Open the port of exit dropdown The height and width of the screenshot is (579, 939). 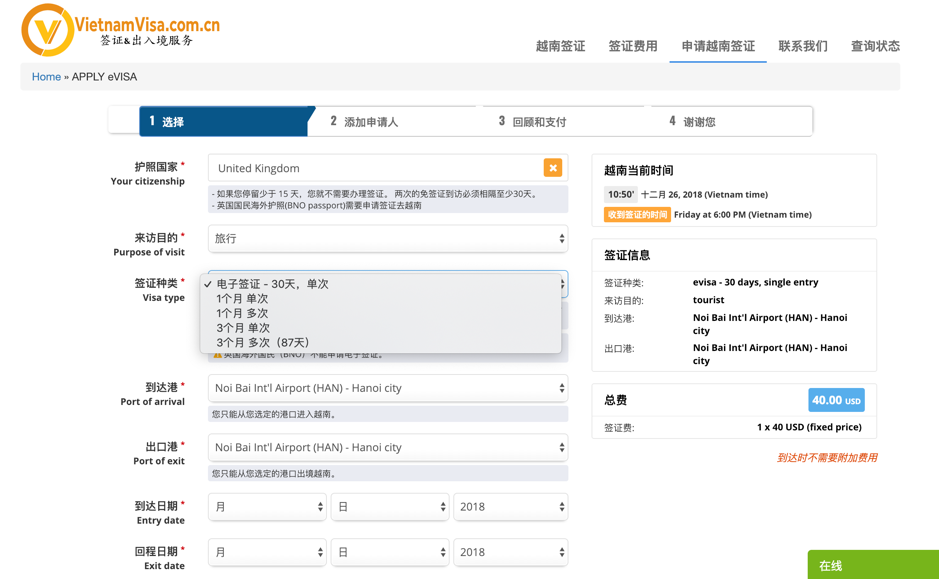pos(388,447)
